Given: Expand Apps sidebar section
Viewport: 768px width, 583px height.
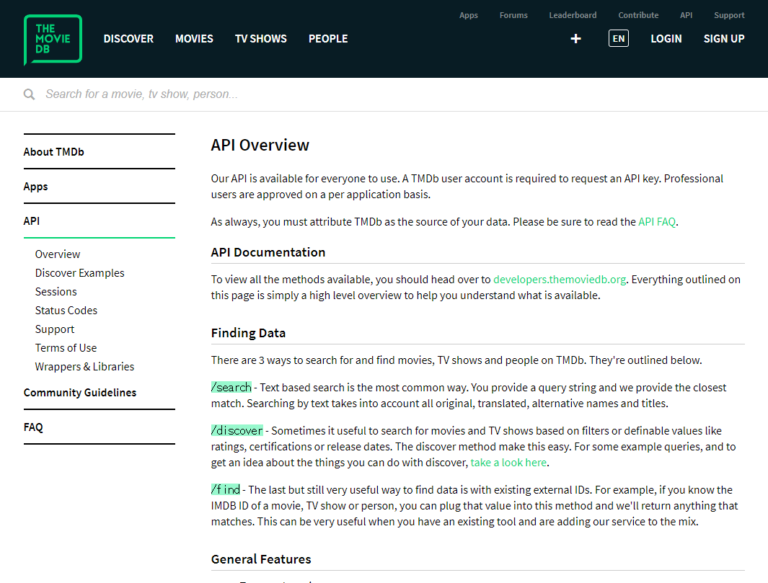Looking at the screenshot, I should point(36,187).
